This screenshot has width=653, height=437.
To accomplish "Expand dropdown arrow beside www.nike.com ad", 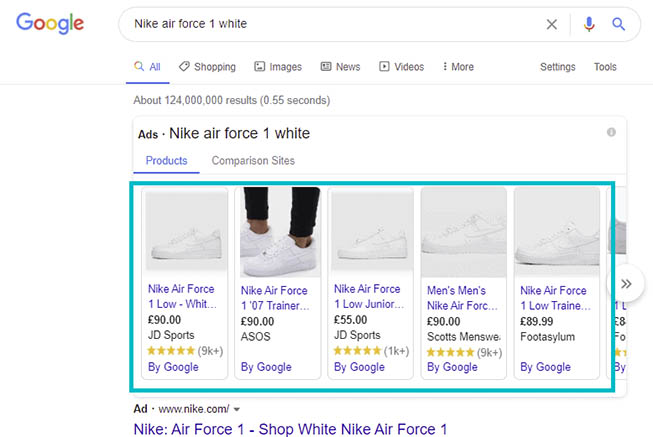I will (x=238, y=409).
